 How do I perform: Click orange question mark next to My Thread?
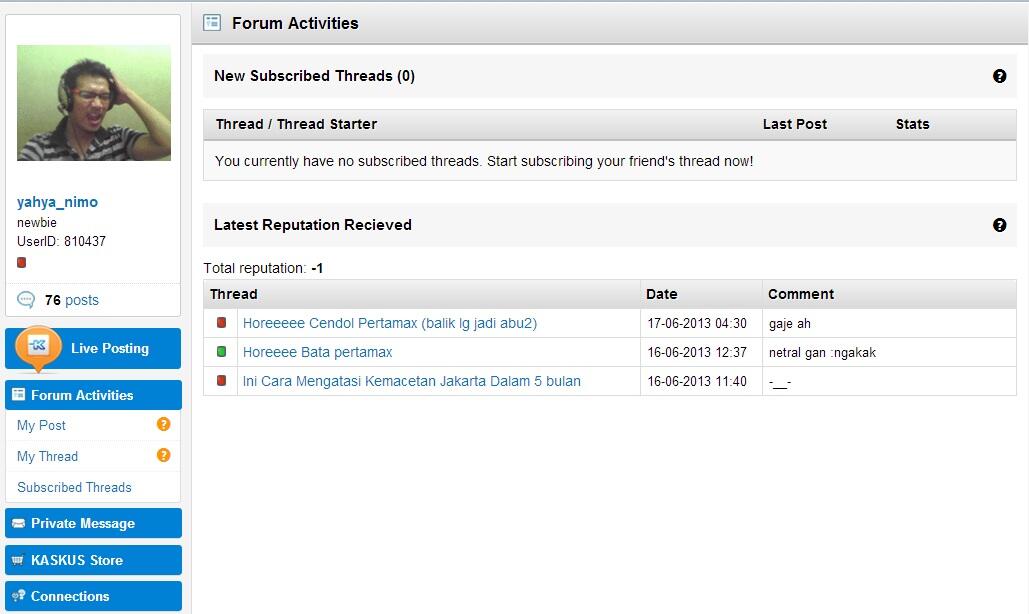click(x=163, y=455)
